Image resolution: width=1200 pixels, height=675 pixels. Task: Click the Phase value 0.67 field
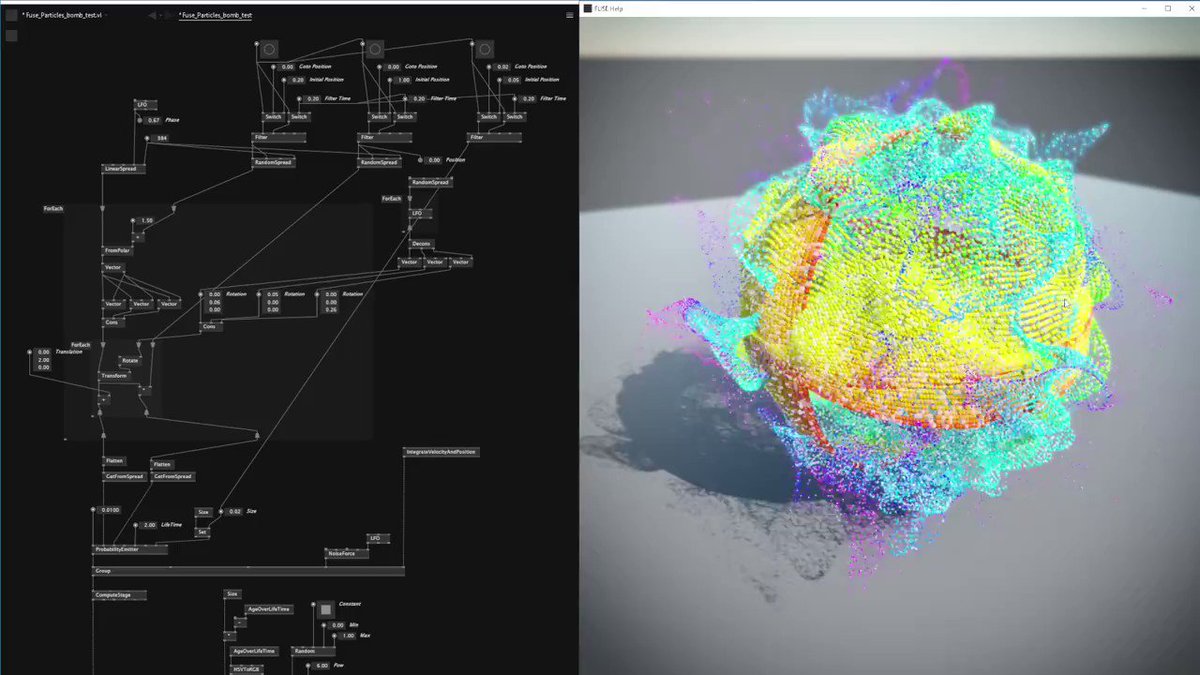point(154,120)
